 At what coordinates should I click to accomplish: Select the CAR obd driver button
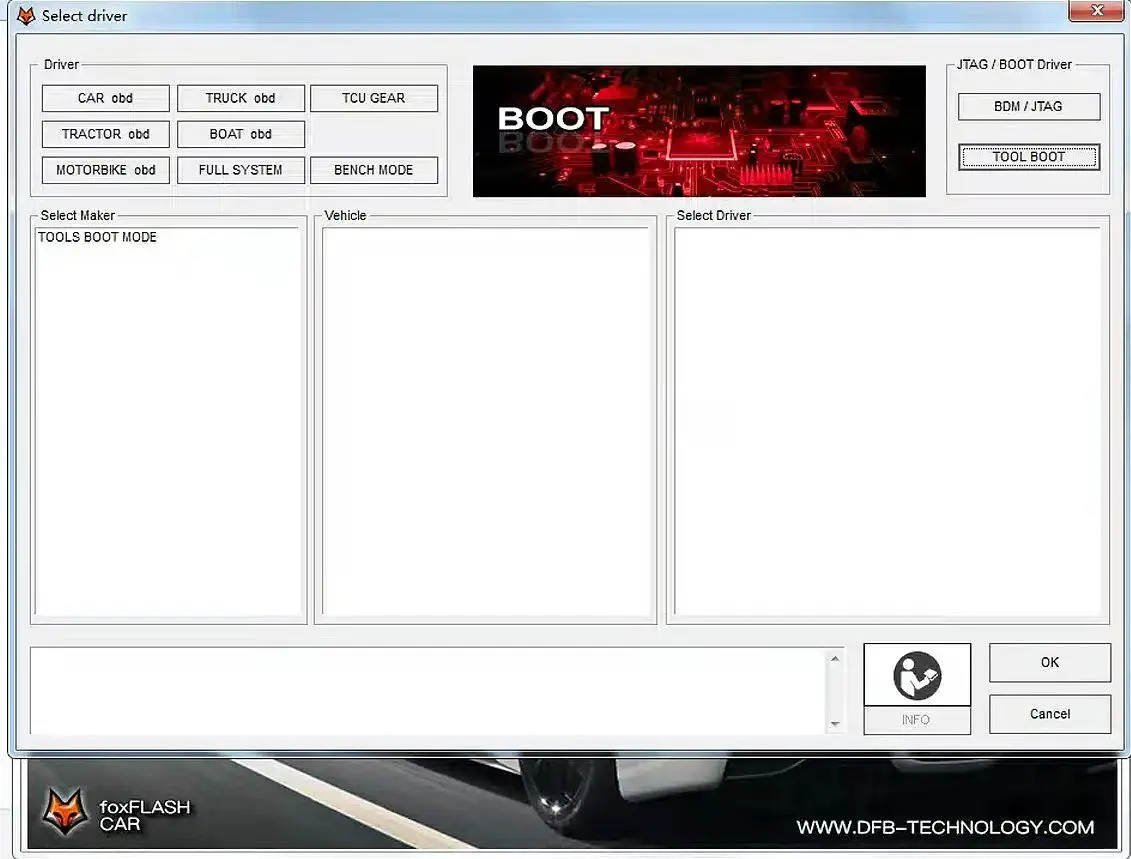105,98
